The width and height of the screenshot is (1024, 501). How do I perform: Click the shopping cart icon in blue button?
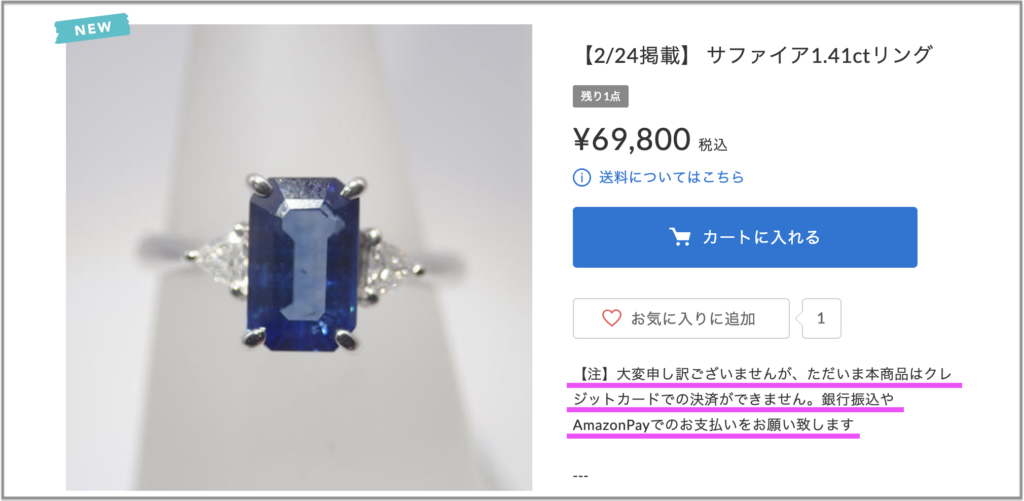coord(680,236)
